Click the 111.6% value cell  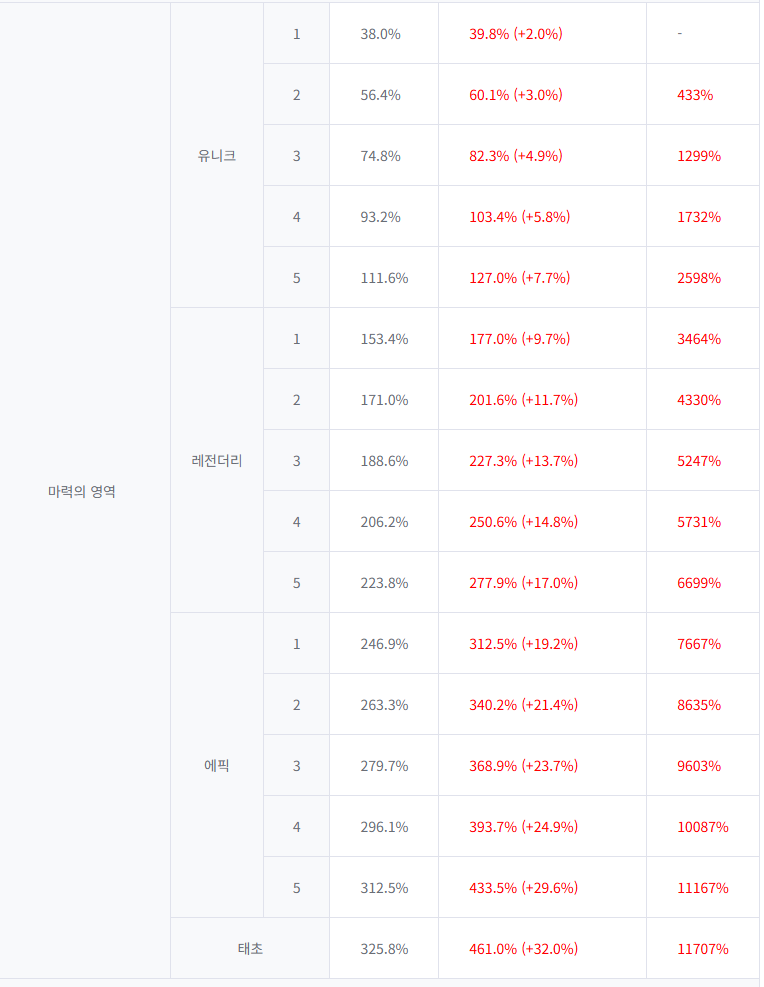pos(384,278)
